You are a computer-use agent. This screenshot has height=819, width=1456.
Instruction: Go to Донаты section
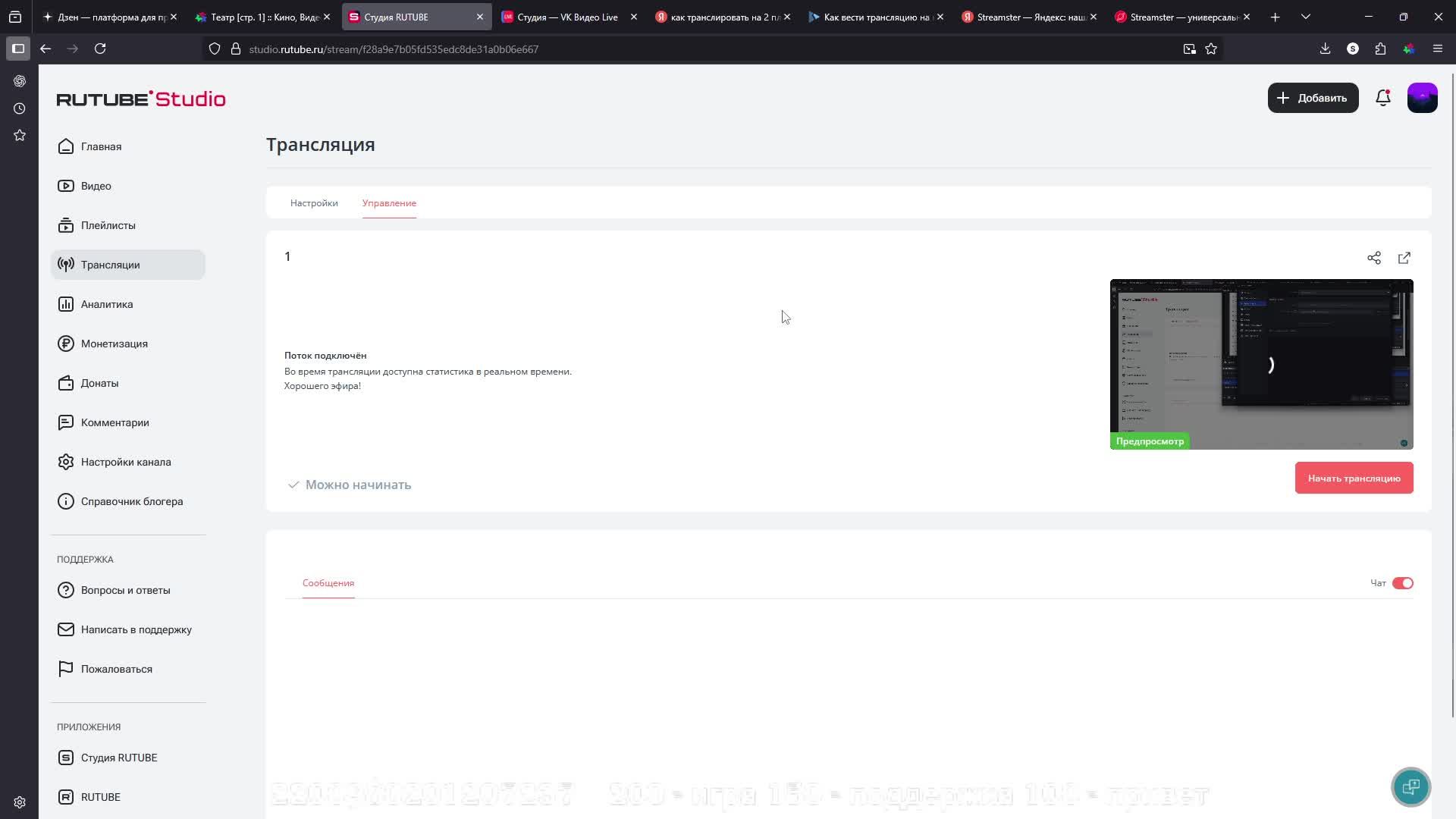pyautogui.click(x=99, y=383)
